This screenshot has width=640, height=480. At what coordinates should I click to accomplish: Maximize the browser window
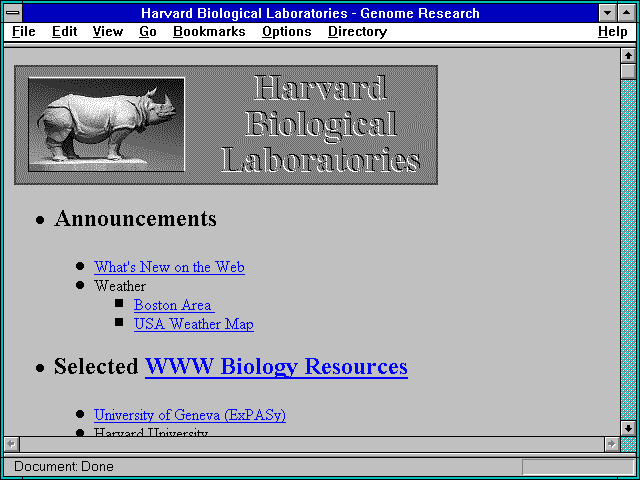(x=627, y=13)
